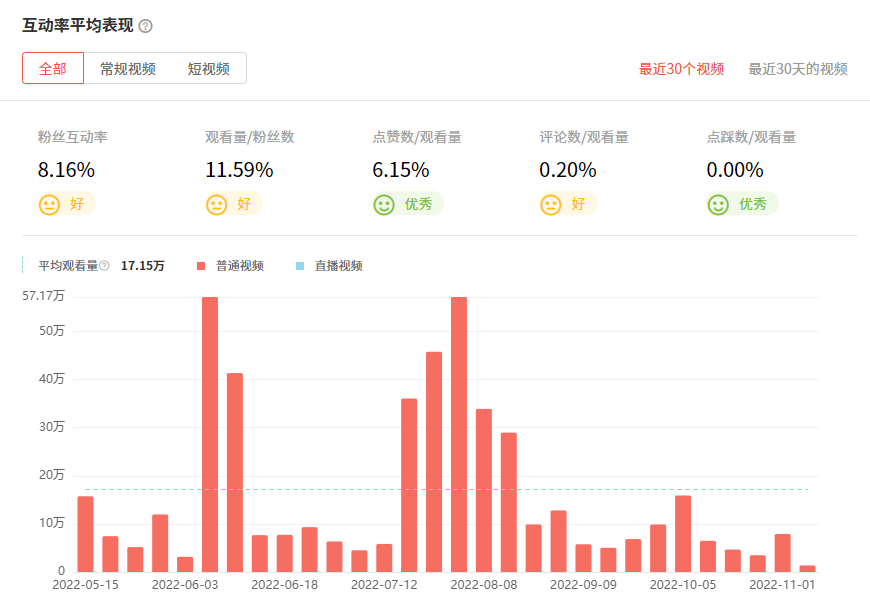
Task: Click the blue 直播视频 legend color square
Action: 300,266
